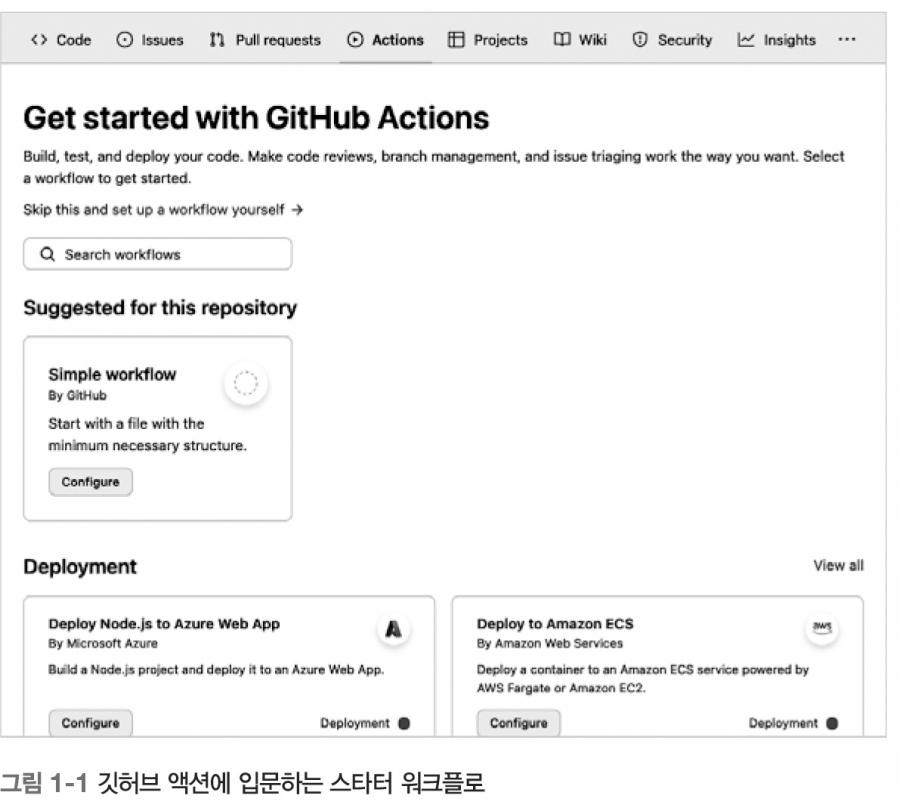
Task: Focus the Search workflows field
Action: tap(158, 254)
